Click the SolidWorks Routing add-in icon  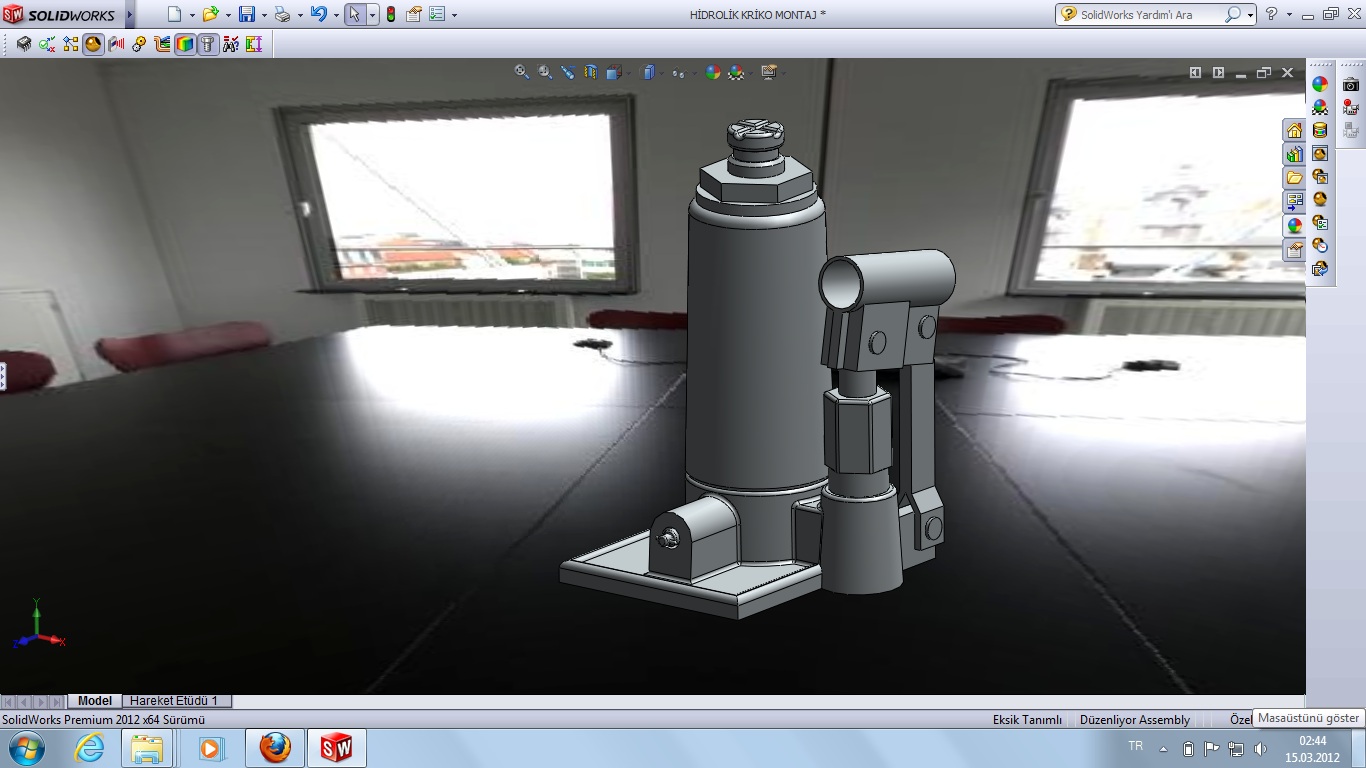click(70, 44)
